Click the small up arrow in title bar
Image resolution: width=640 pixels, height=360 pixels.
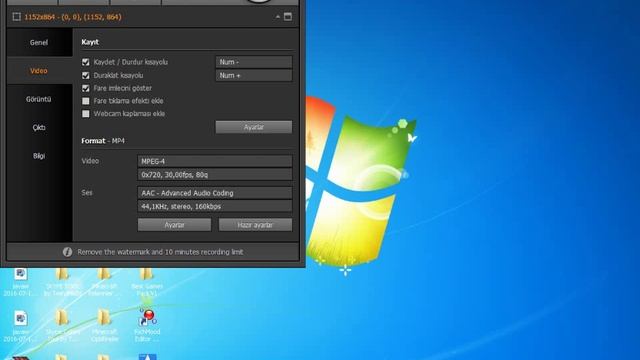click(x=278, y=17)
